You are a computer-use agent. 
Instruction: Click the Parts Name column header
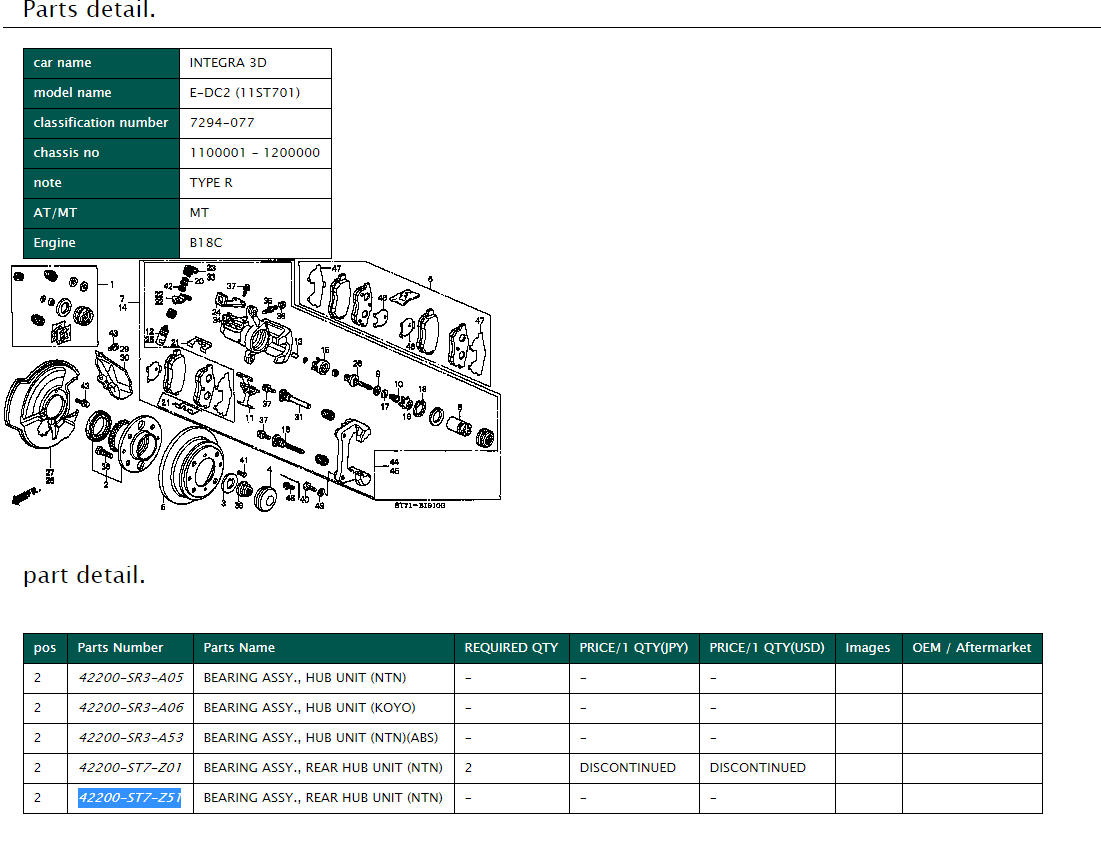tap(239, 648)
